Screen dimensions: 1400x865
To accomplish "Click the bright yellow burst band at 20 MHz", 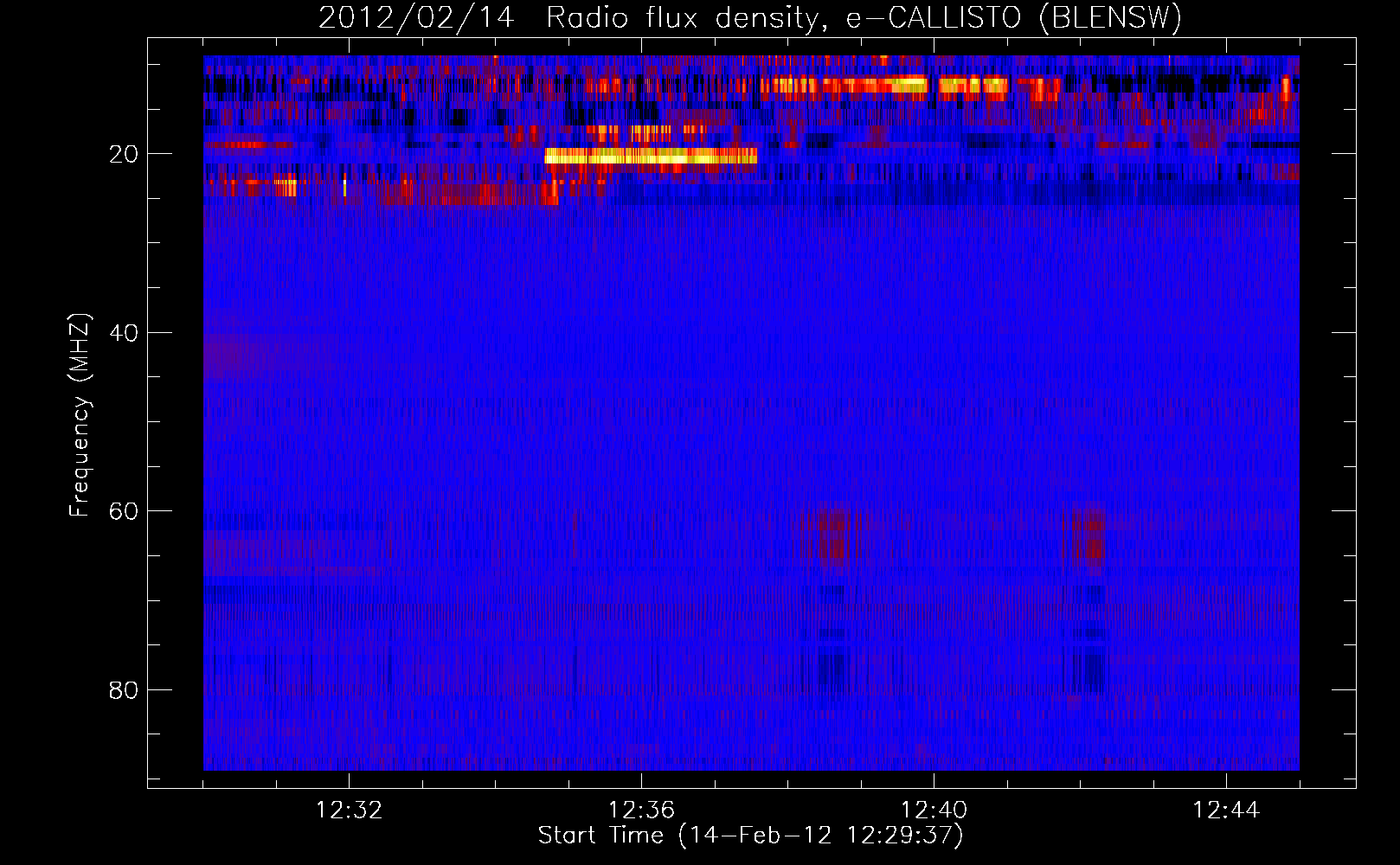I will [651, 156].
